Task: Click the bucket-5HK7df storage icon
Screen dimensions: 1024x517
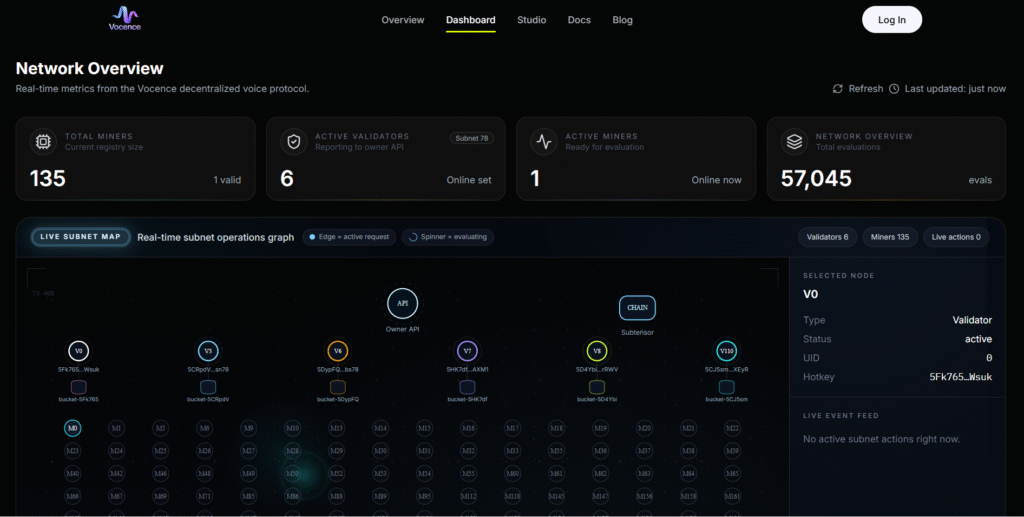Action: tap(467, 387)
